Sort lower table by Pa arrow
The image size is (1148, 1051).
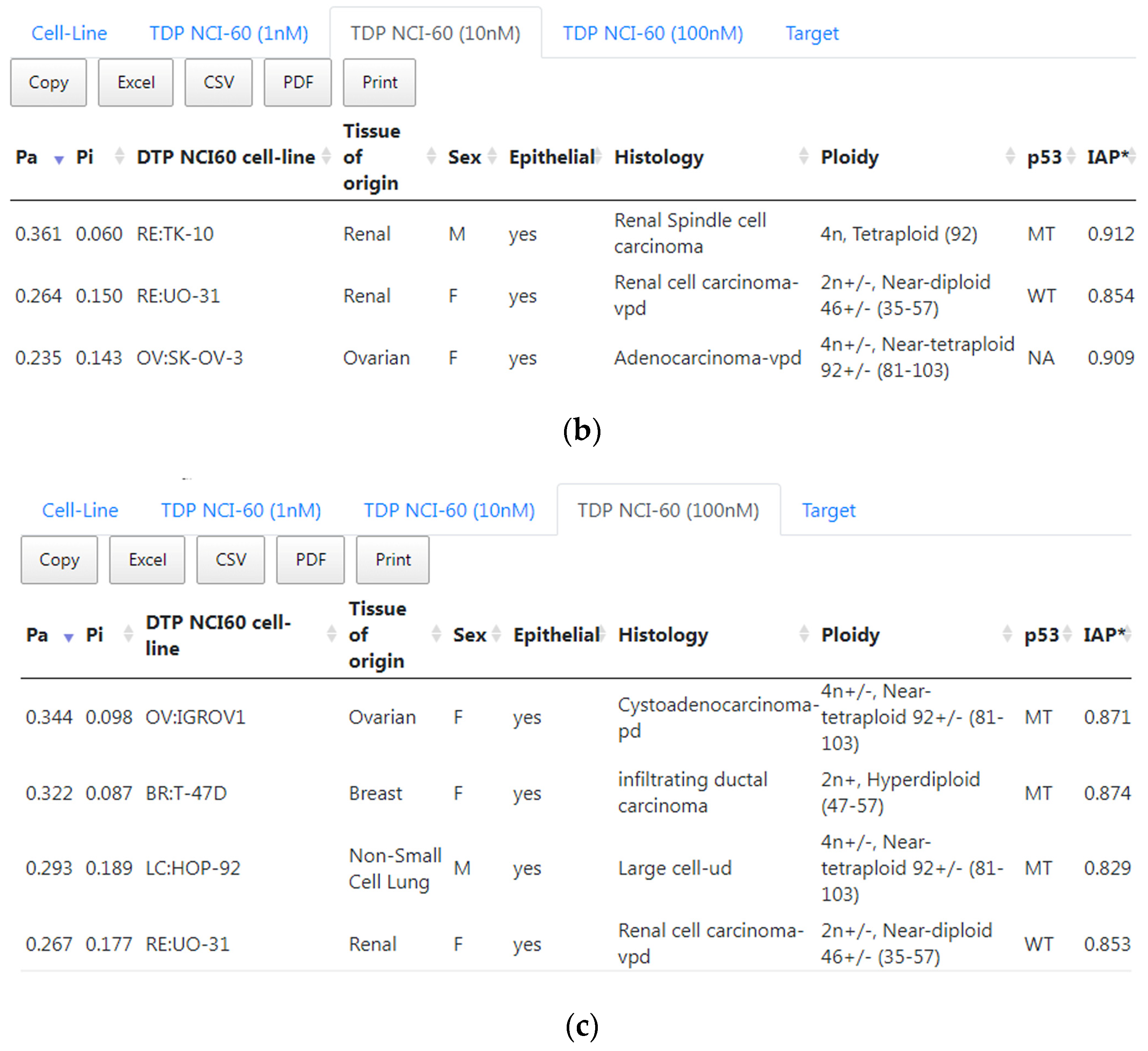[68, 637]
